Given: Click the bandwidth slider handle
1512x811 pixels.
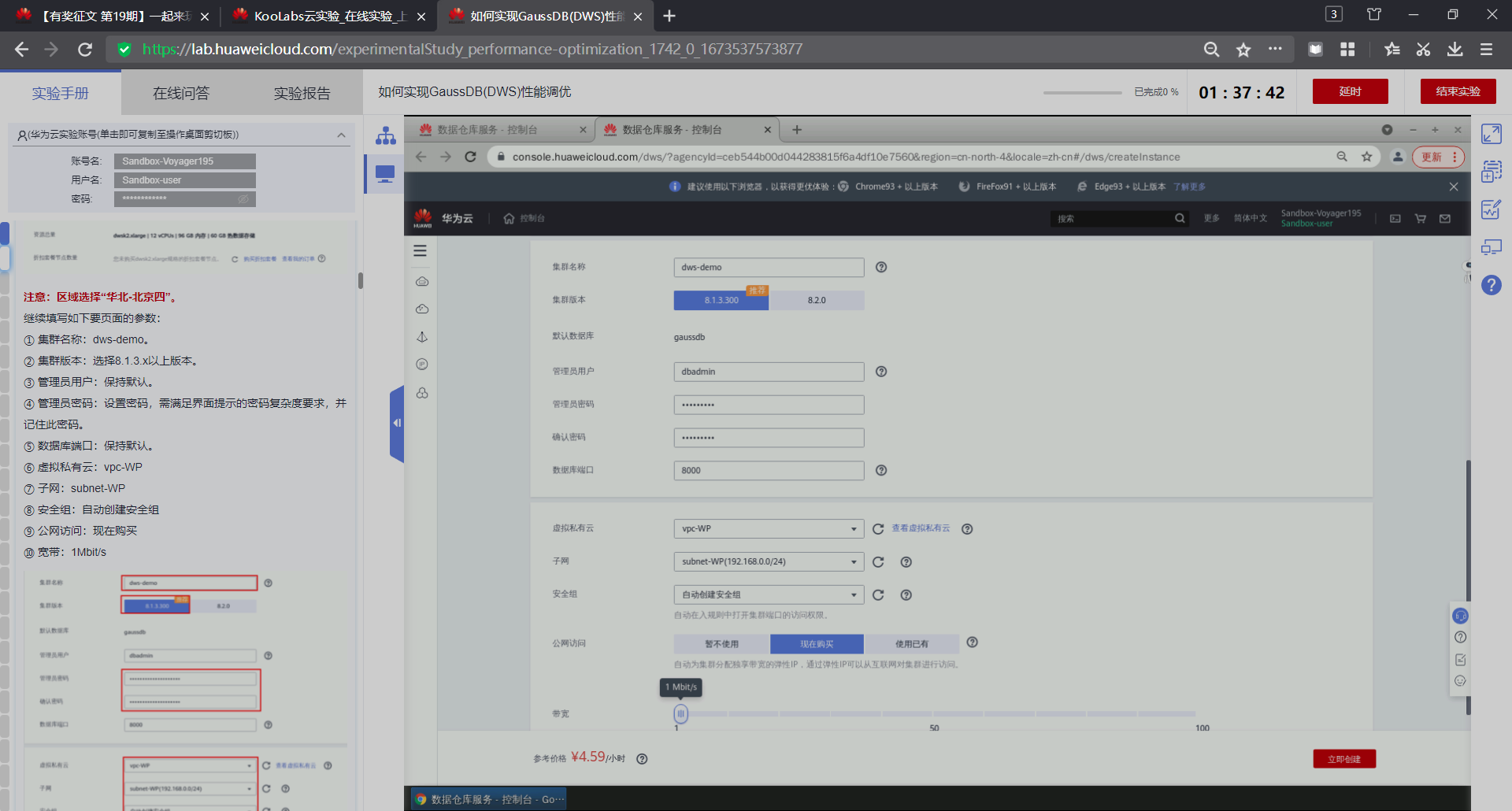Looking at the screenshot, I should tap(680, 713).
